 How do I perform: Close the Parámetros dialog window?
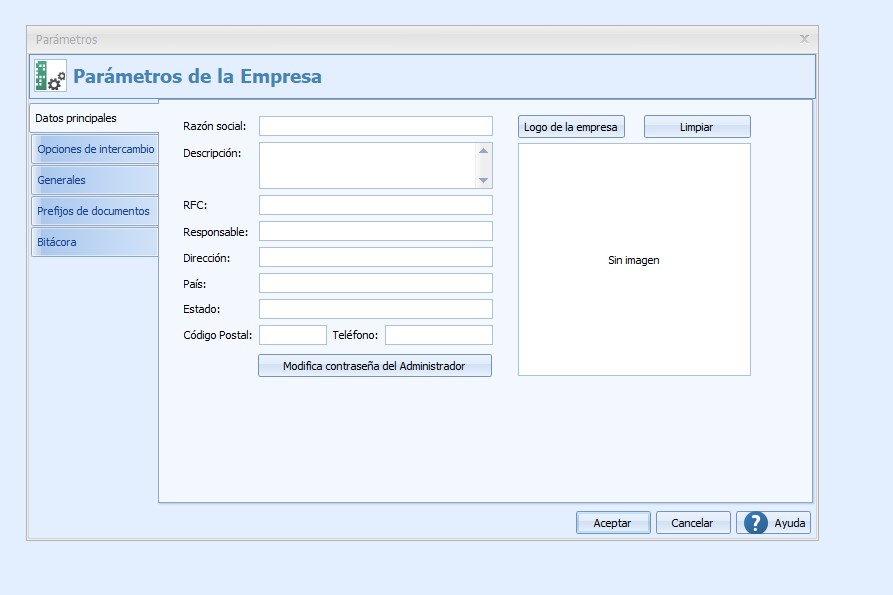click(804, 39)
